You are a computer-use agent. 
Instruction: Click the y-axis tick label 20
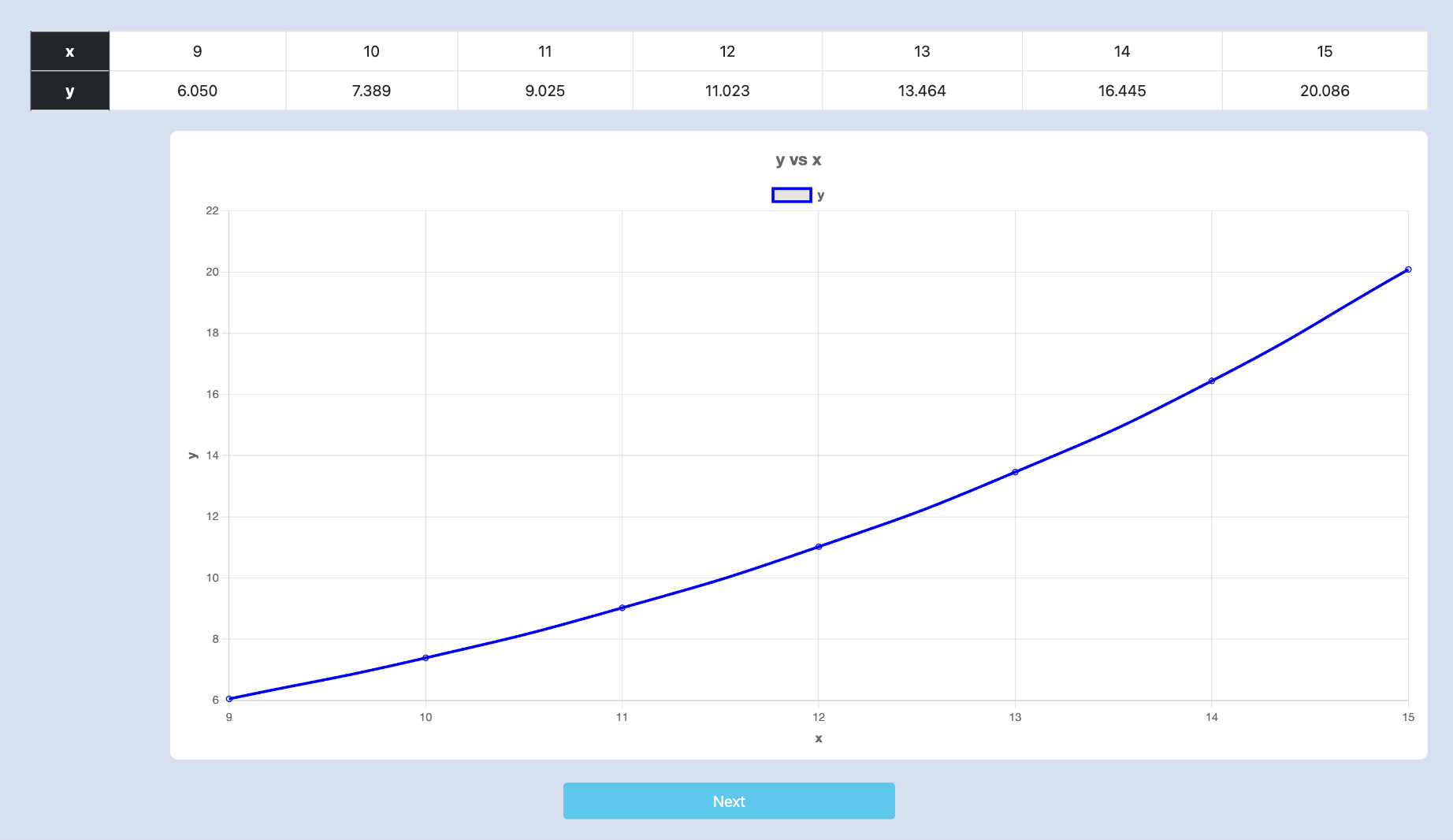coord(213,272)
